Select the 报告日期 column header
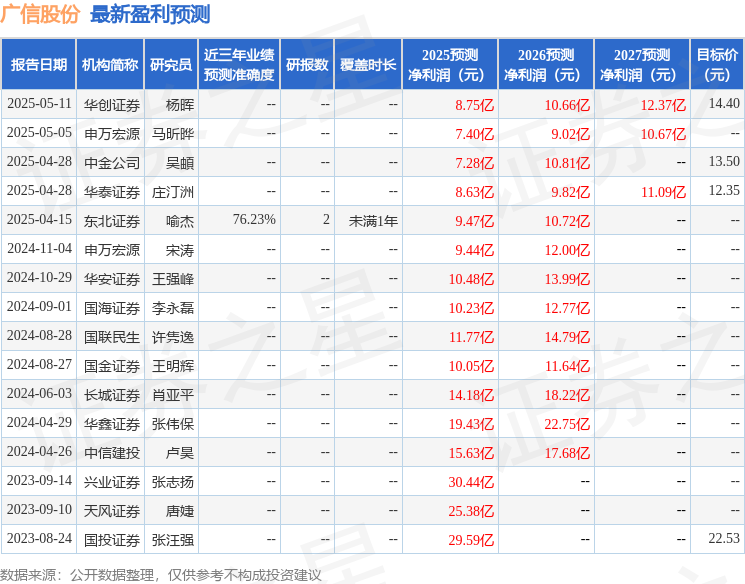The height and width of the screenshot is (584, 745). tap(38, 65)
